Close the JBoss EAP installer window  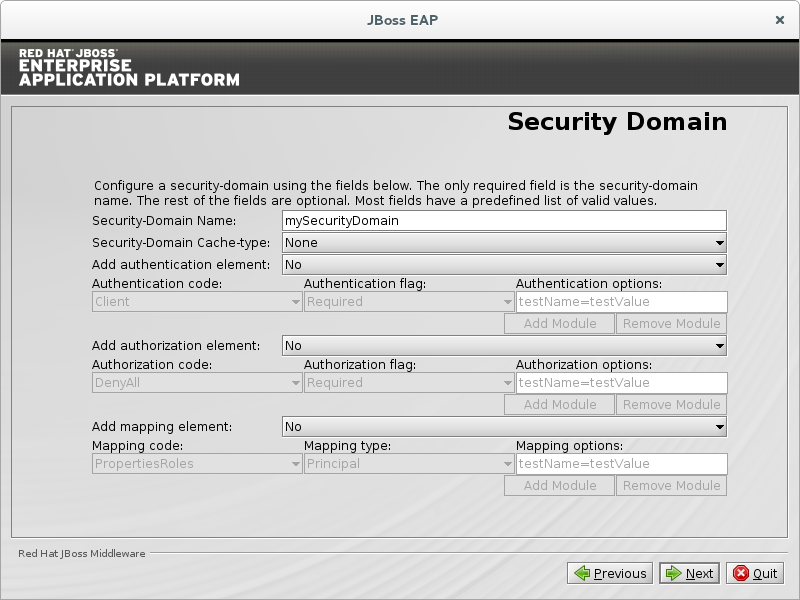tap(779, 19)
